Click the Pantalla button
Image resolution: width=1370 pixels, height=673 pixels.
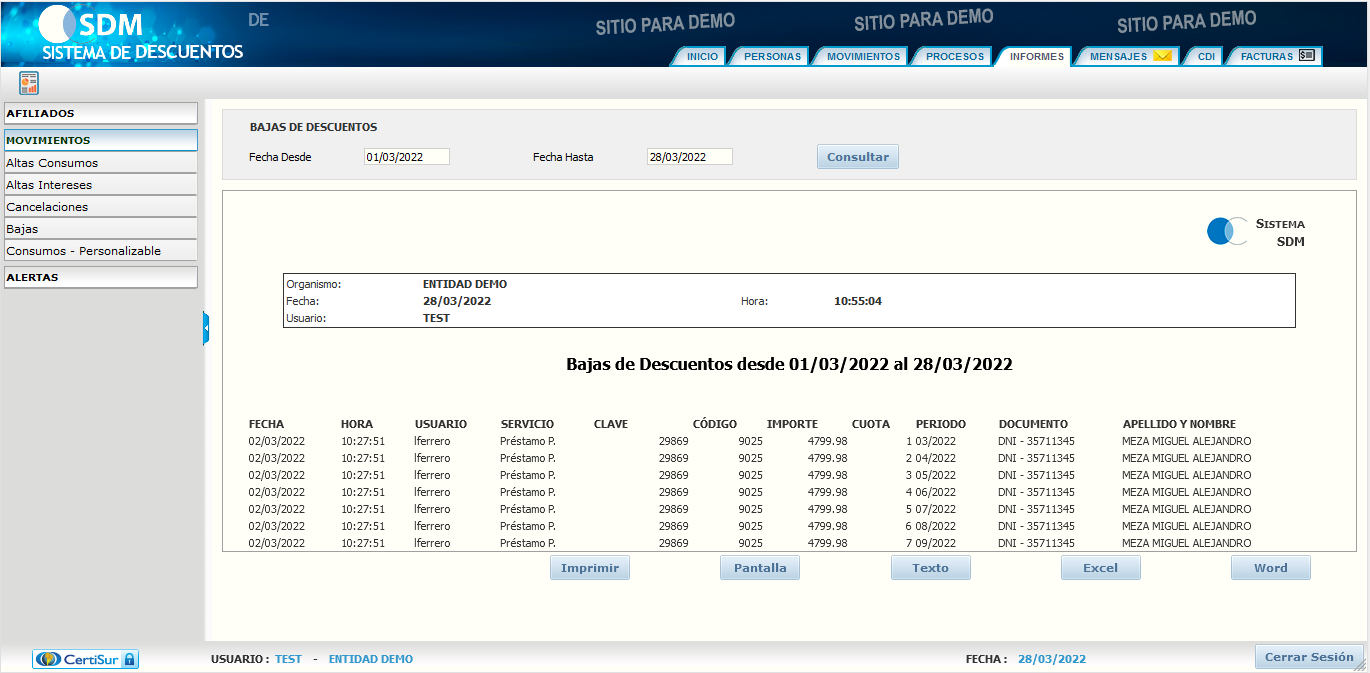click(760, 568)
